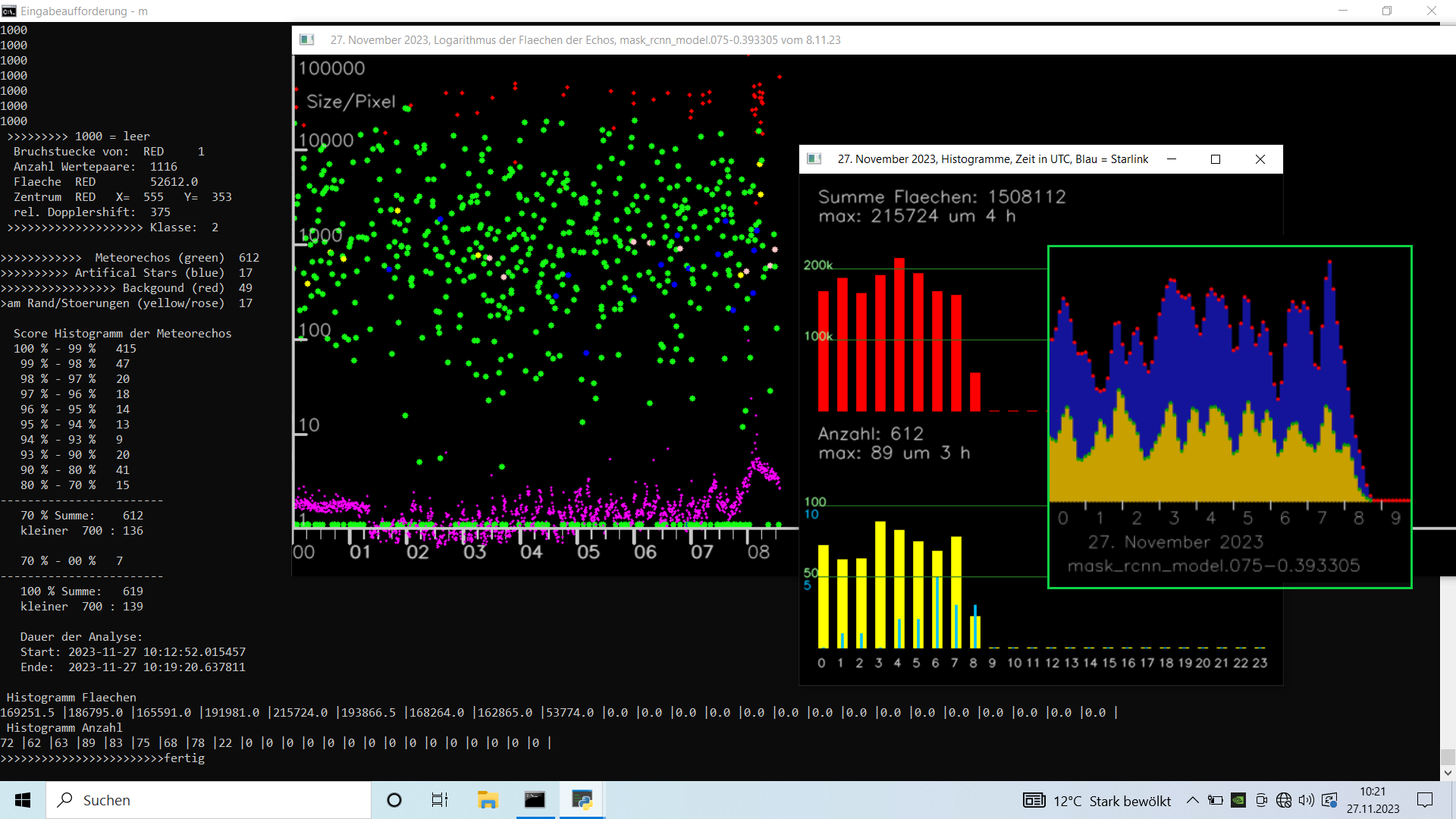
Task: Click the 'max: 89 um 3 h' label
Action: (894, 453)
